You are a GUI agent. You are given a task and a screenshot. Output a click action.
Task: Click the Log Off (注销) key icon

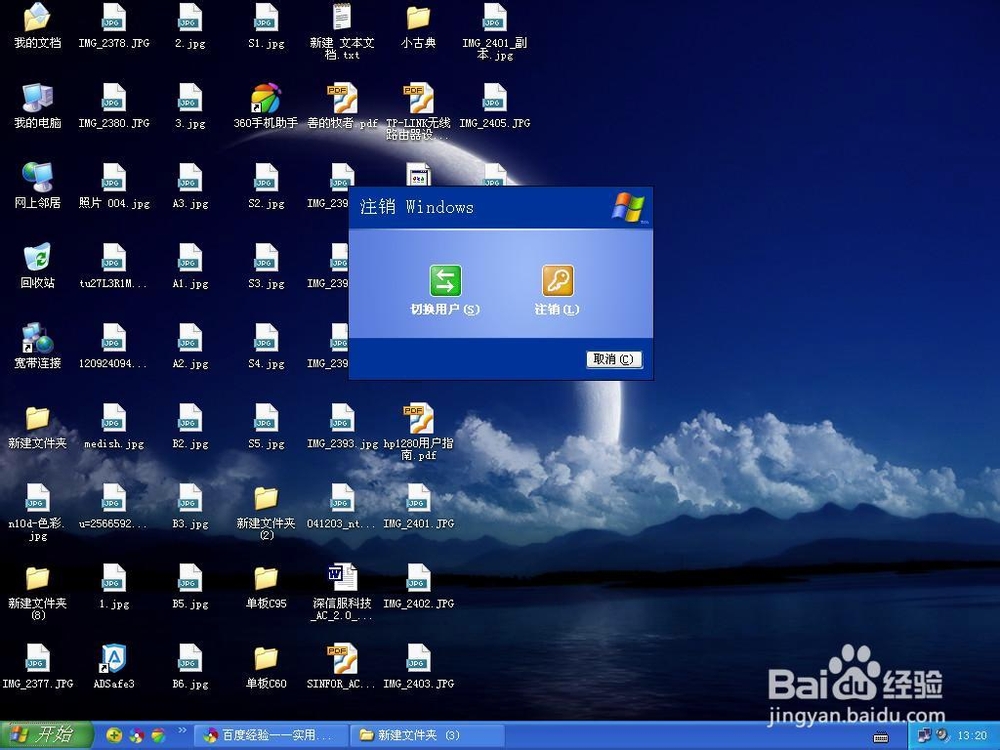(x=557, y=281)
